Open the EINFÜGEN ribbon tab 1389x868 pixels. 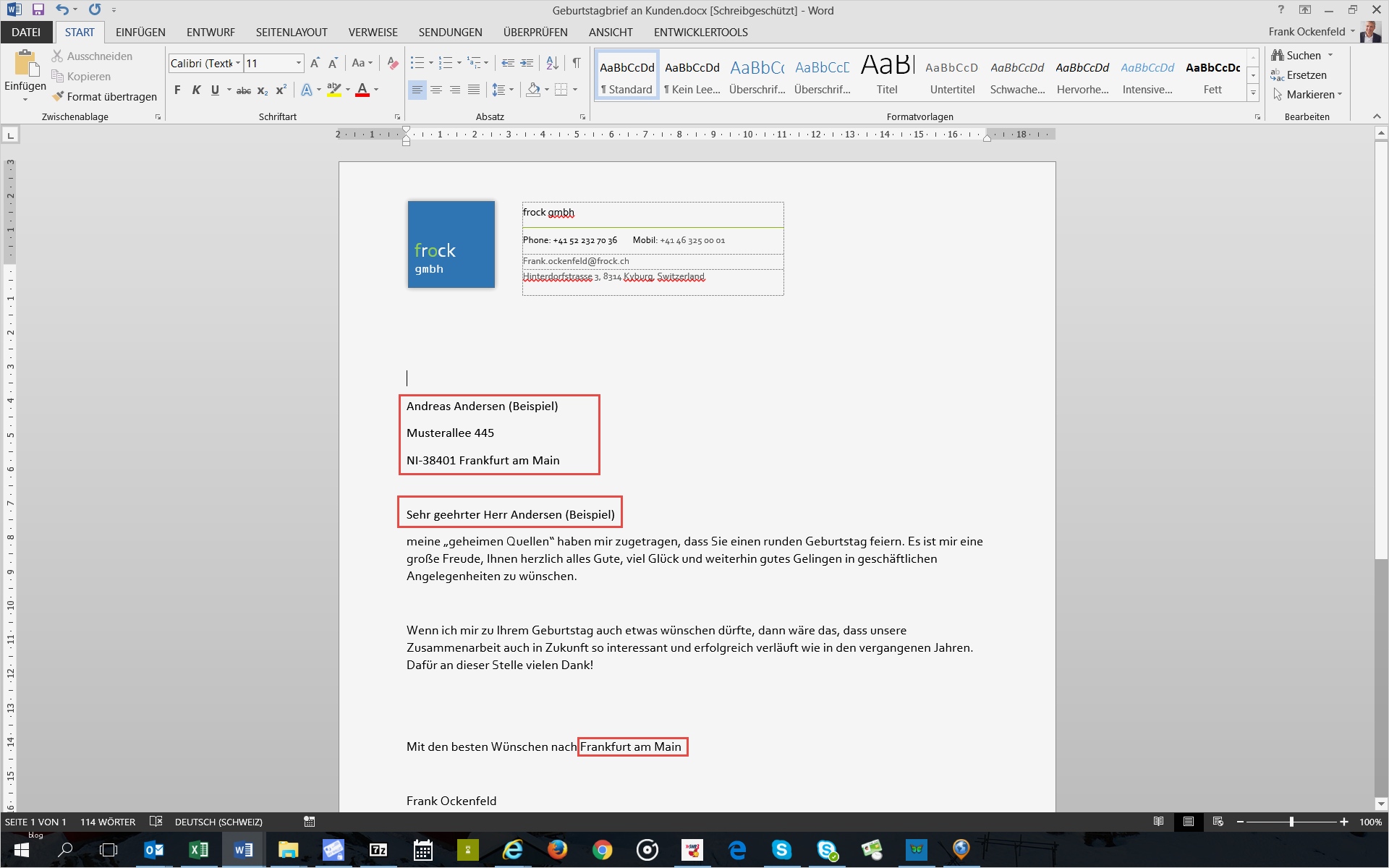pos(140,32)
